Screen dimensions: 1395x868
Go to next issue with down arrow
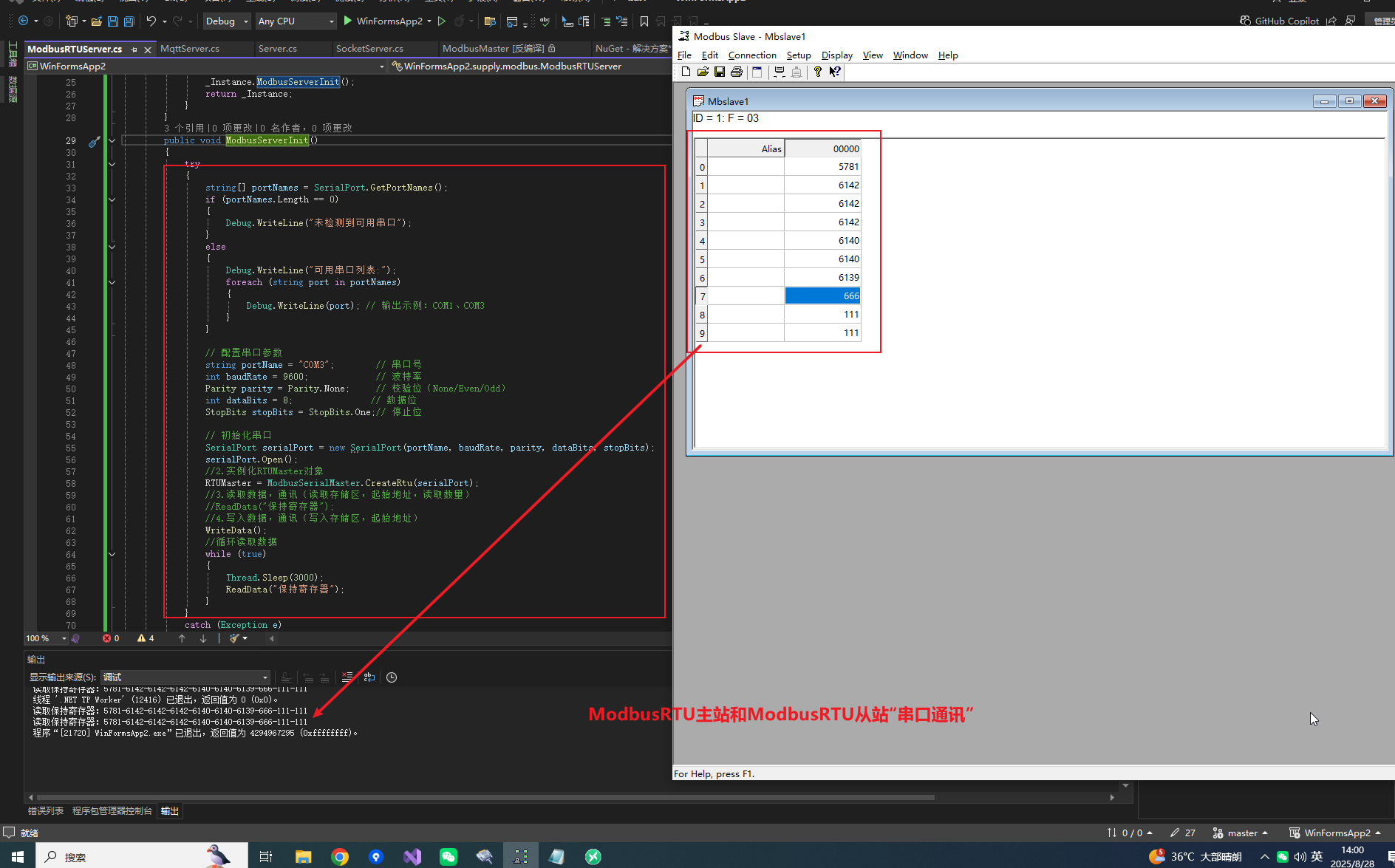[x=203, y=638]
